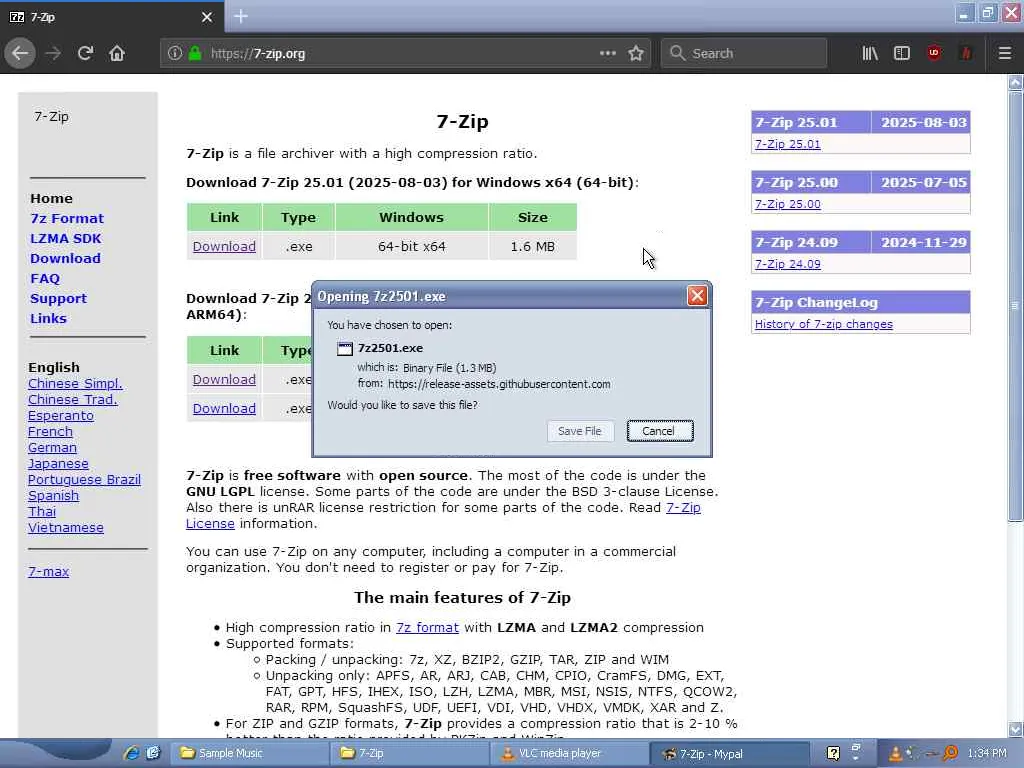Click the green padlock security icon
The height and width of the screenshot is (768, 1024).
(195, 53)
